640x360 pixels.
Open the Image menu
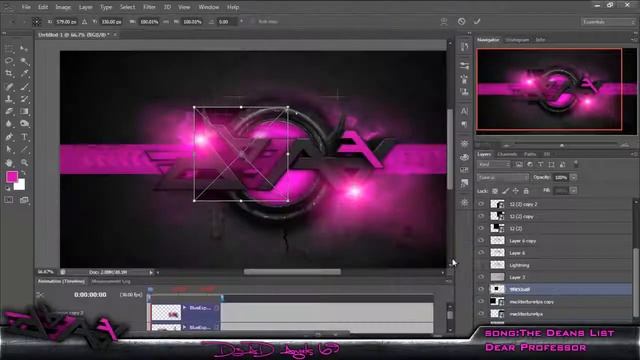pyautogui.click(x=63, y=7)
